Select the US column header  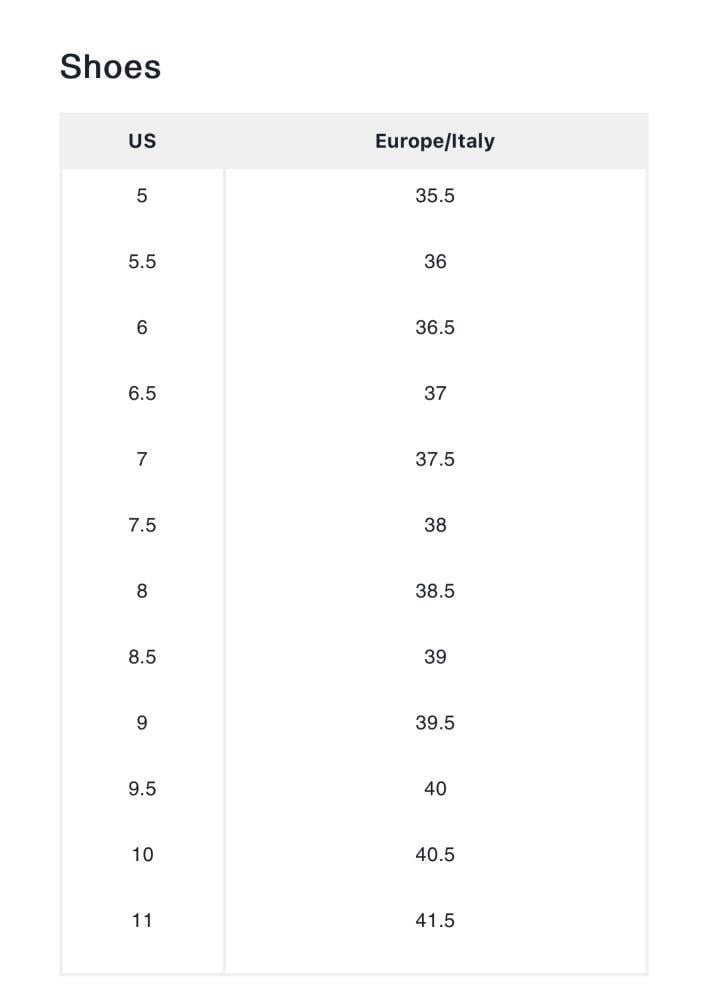[x=142, y=141]
